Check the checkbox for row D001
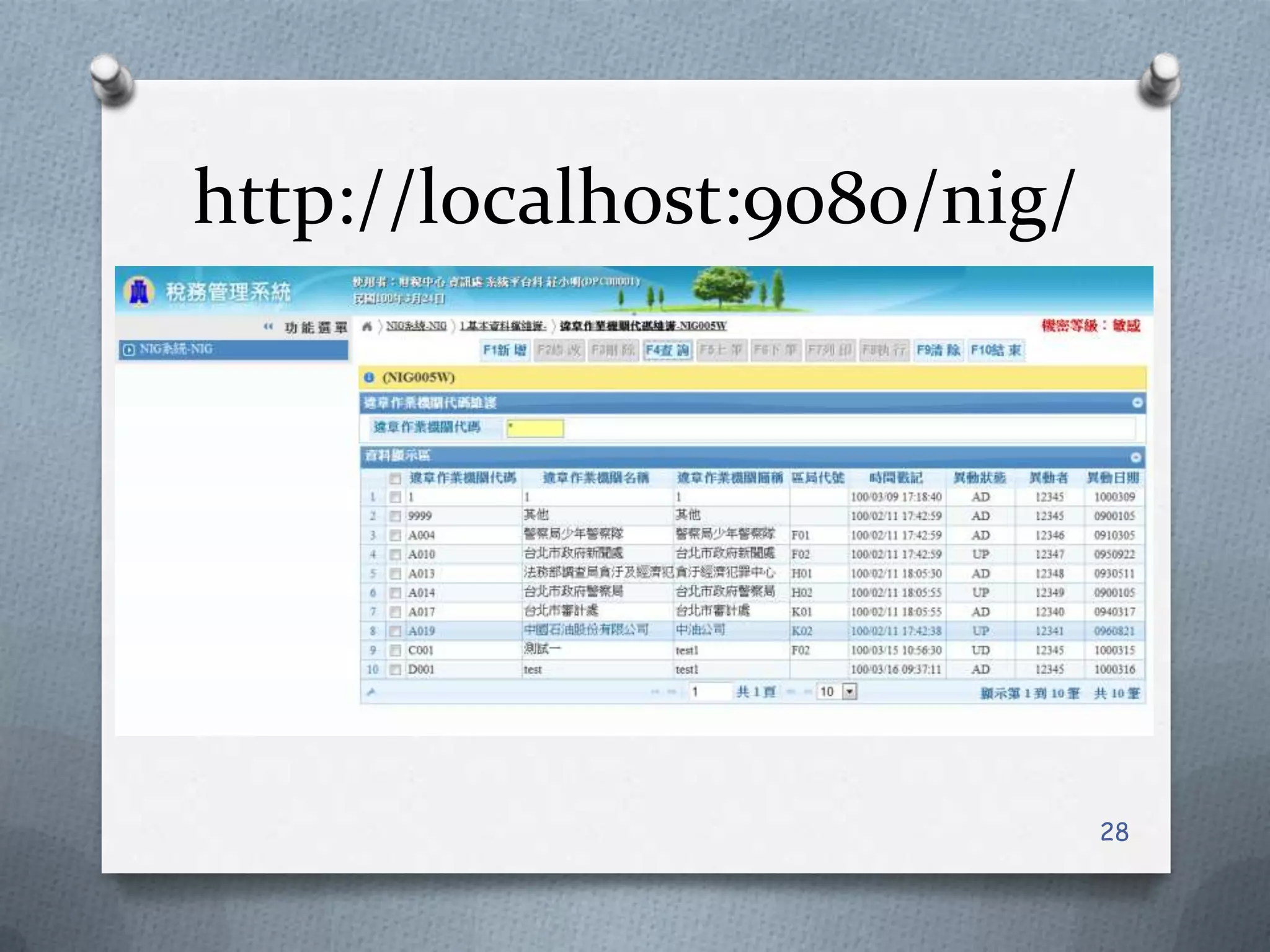1270x952 pixels. coord(395,670)
